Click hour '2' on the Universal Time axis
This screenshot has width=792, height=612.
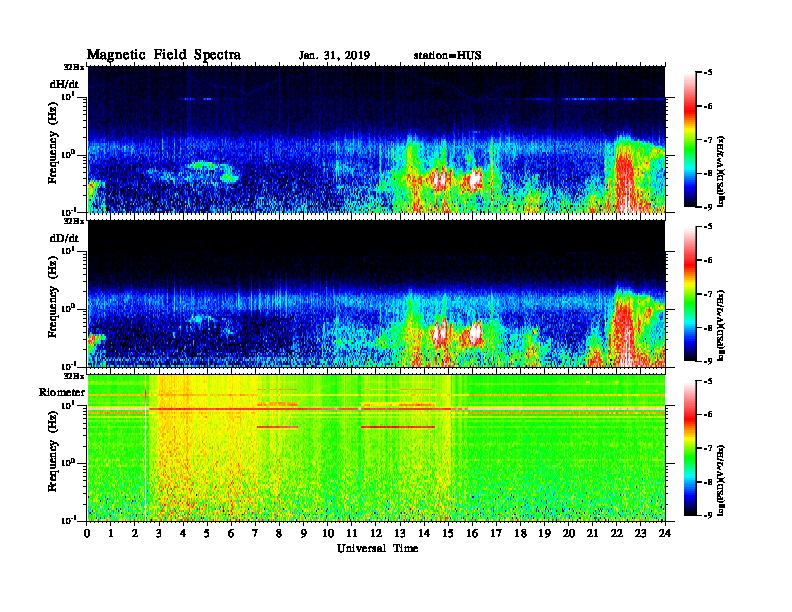click(x=135, y=533)
